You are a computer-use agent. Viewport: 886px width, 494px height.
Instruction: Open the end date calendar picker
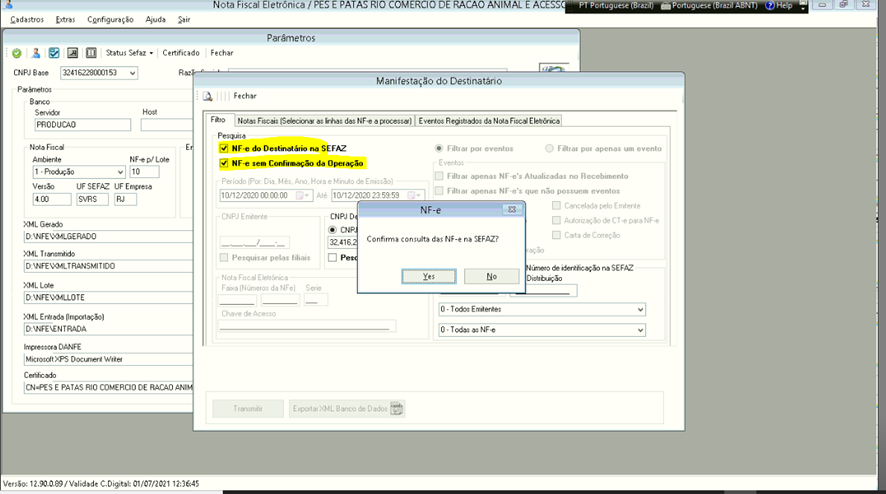tap(415, 196)
